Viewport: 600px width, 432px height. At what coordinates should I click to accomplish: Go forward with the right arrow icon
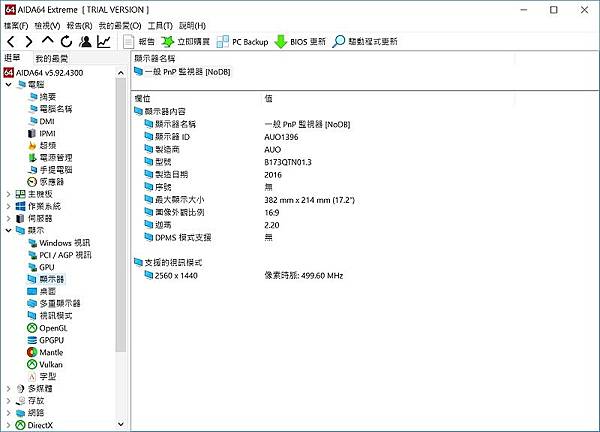click(29, 41)
